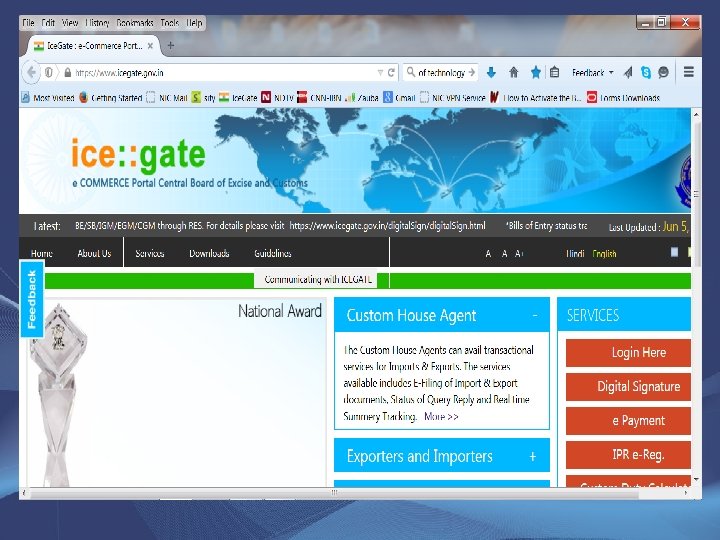Open the Downloads nav item
This screenshot has width=720, height=540.
[209, 253]
